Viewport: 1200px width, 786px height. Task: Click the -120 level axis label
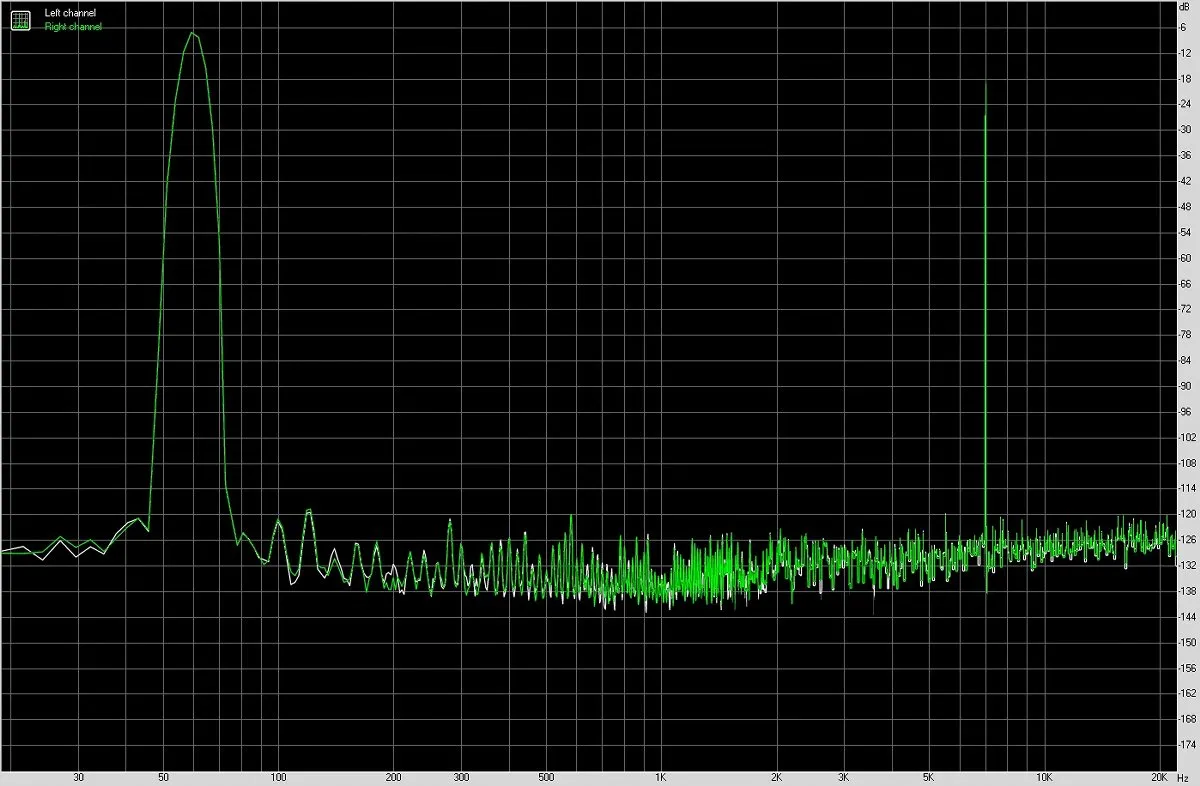[1188, 514]
